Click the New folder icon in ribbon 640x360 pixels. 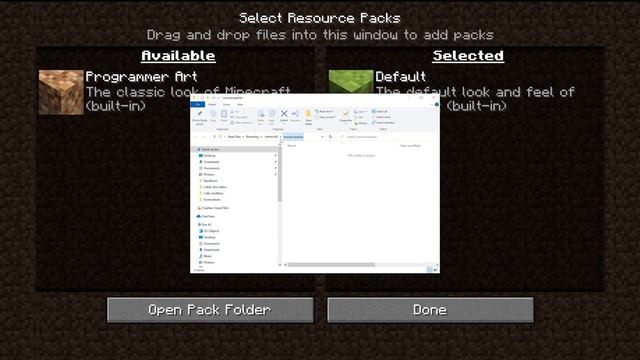[308, 117]
